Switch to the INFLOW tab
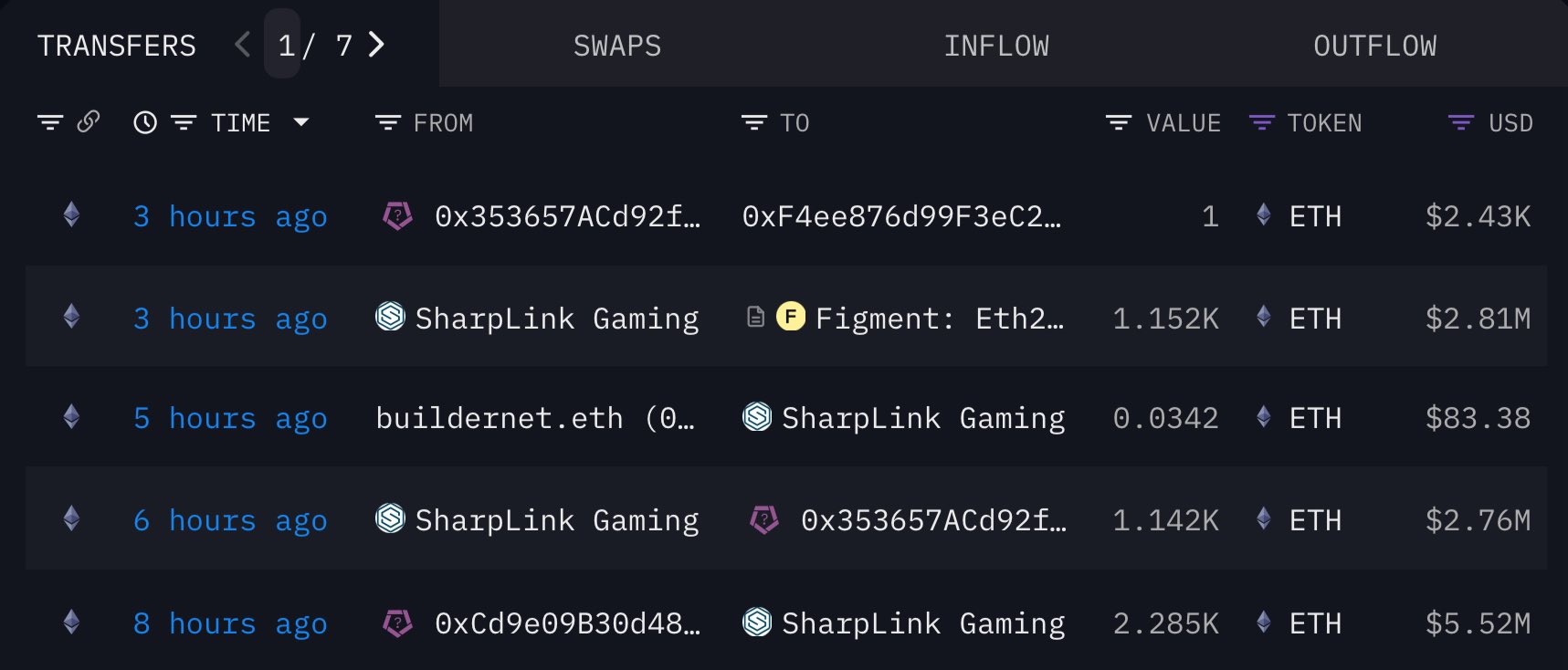1568x670 pixels. (x=996, y=46)
